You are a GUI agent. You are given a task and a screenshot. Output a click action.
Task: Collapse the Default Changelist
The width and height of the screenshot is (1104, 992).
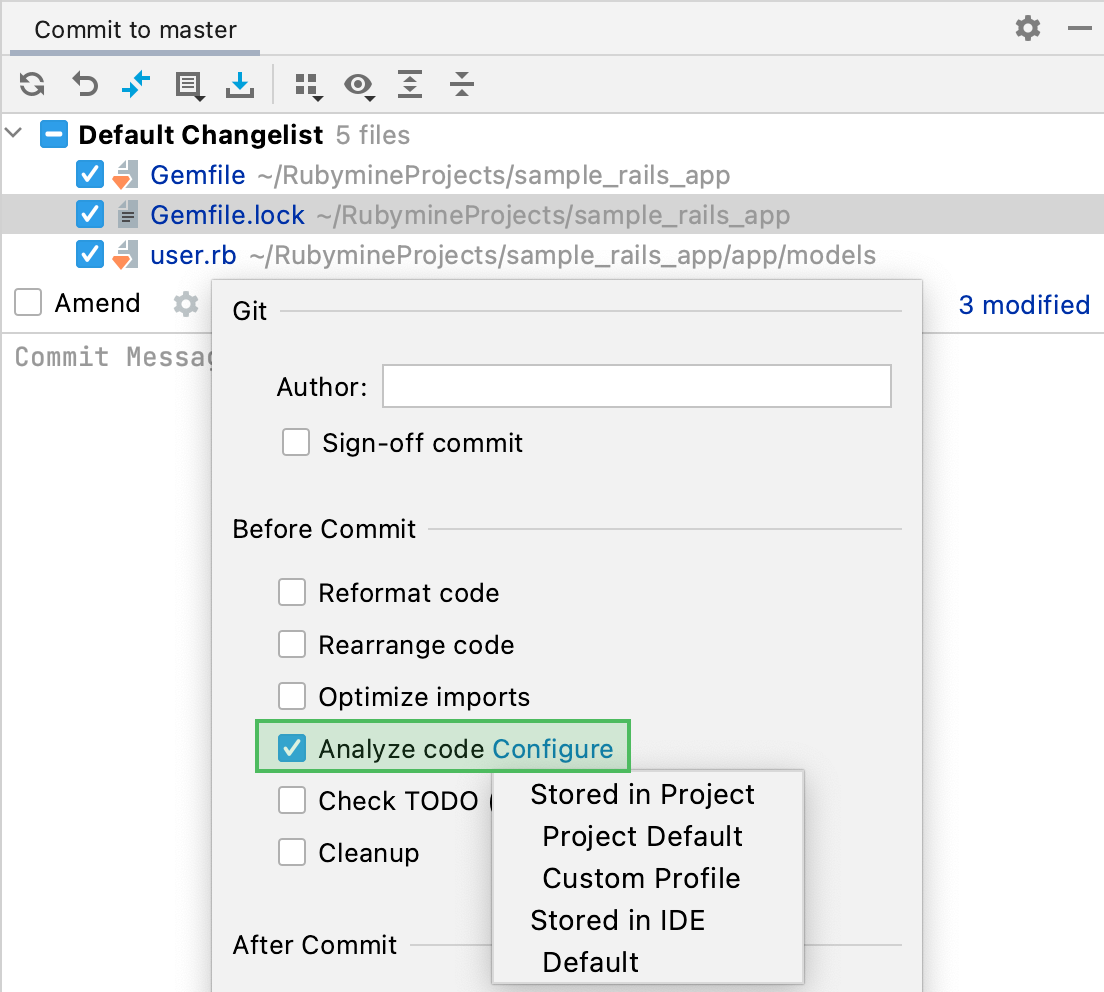click(x=13, y=133)
